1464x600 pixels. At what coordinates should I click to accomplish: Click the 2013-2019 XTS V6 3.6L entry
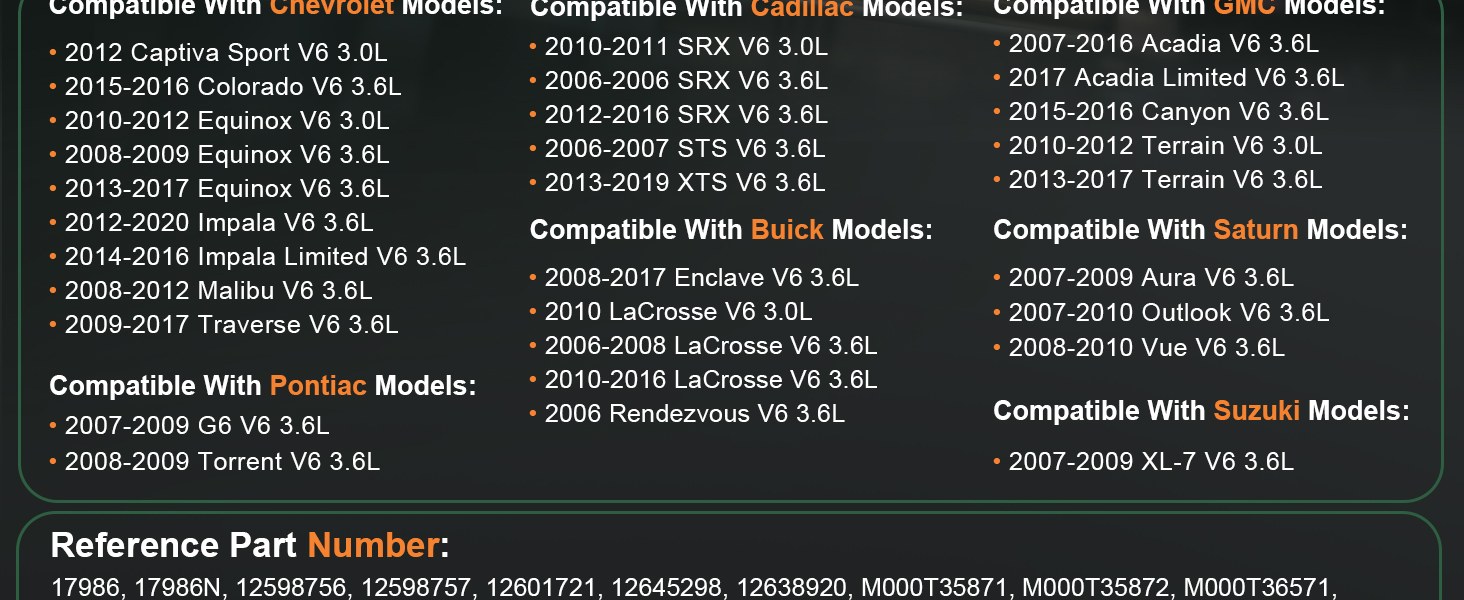[x=685, y=183]
